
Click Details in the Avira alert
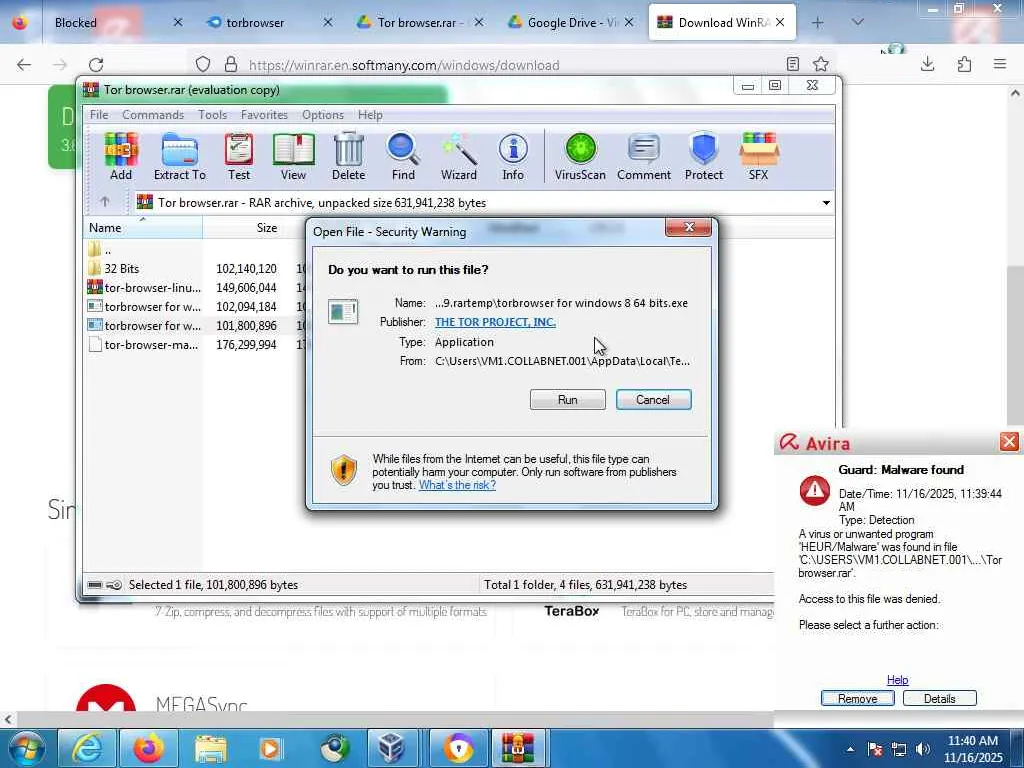tap(939, 699)
